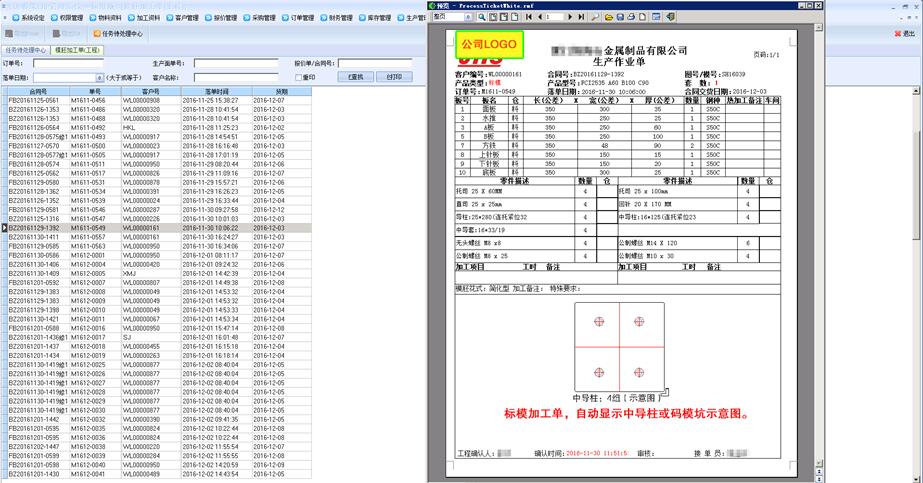Open the 报价管理 menu

pyautogui.click(x=221, y=18)
